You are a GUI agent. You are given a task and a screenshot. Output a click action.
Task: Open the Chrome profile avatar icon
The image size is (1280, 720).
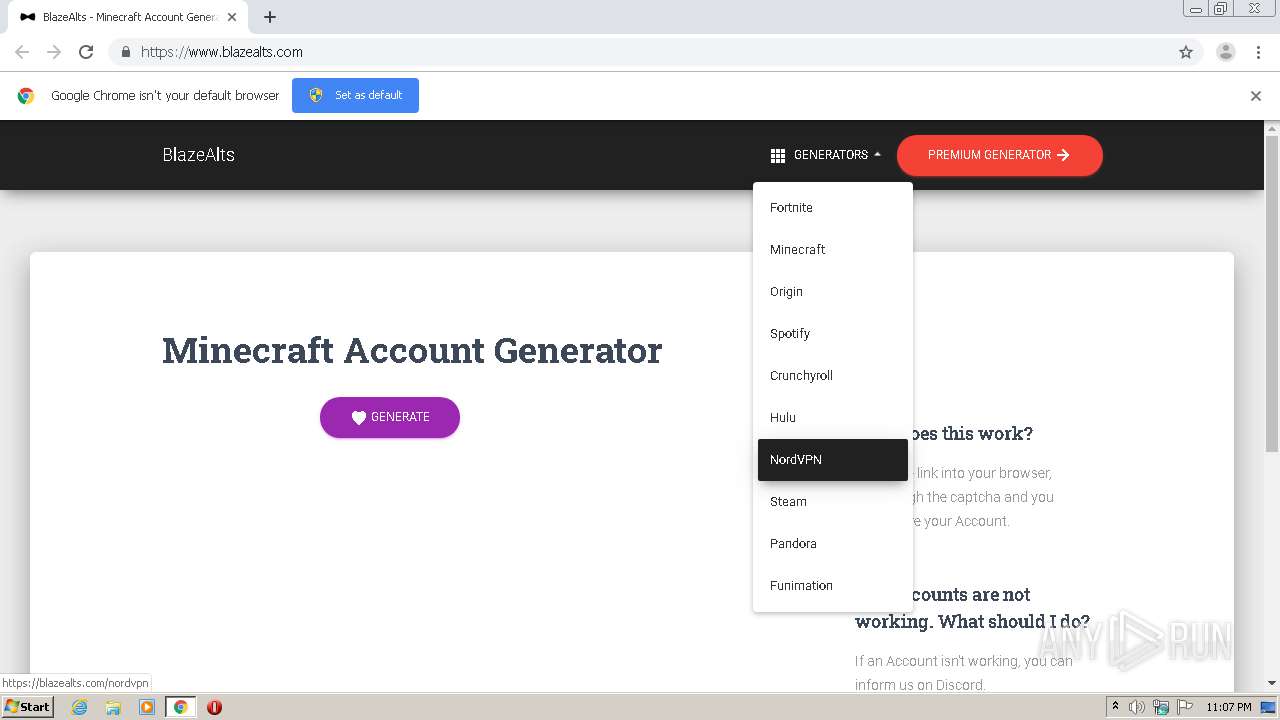coord(1226,52)
